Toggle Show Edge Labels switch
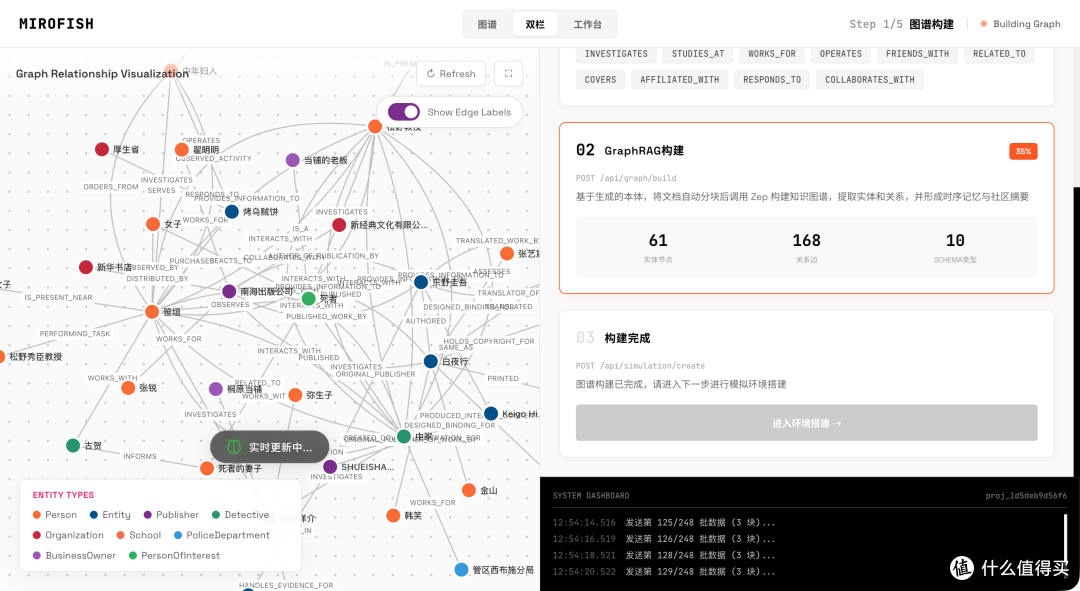The width and height of the screenshot is (1080, 591). pyautogui.click(x=403, y=112)
